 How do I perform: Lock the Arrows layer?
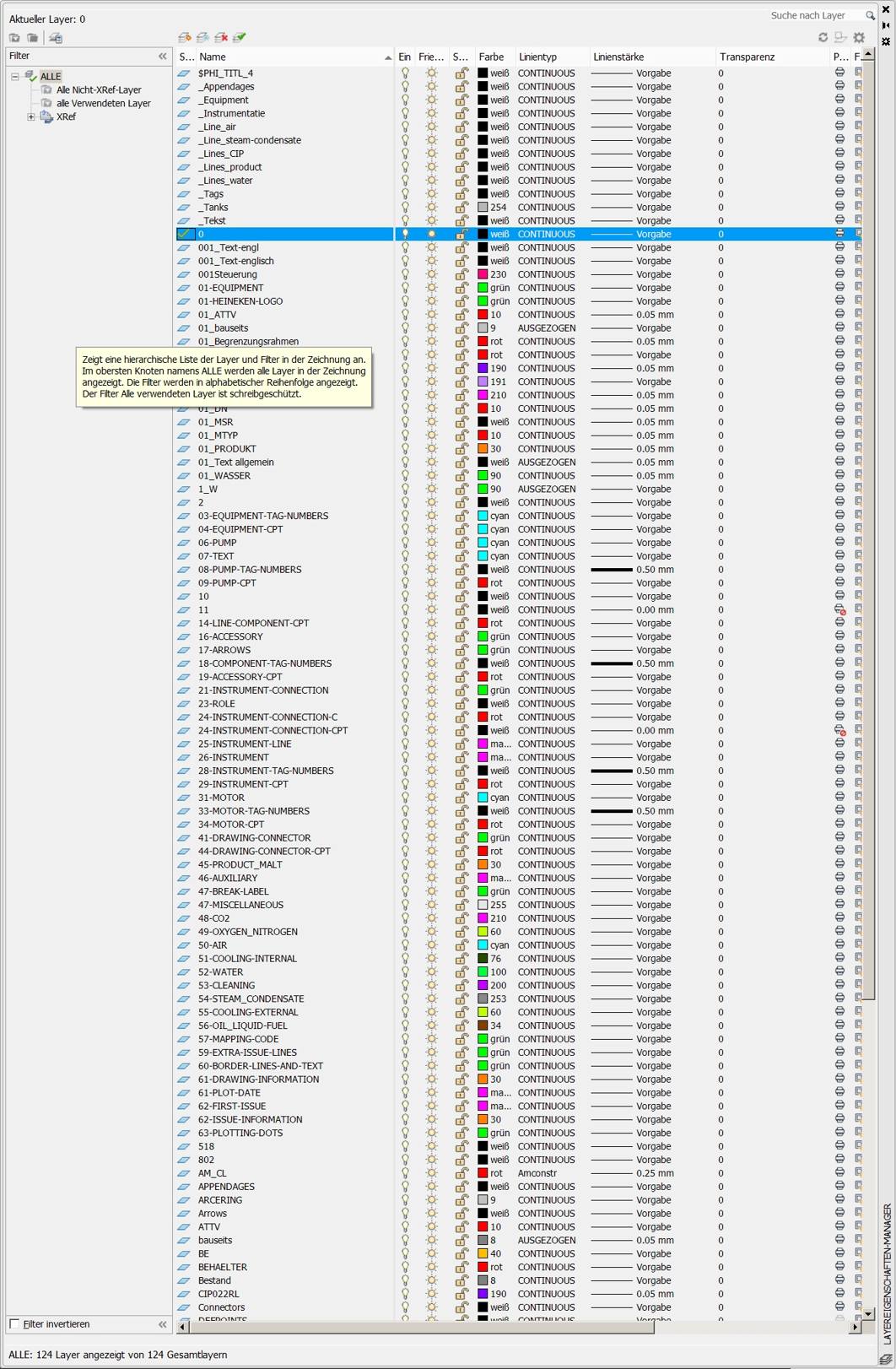pyautogui.click(x=461, y=1213)
